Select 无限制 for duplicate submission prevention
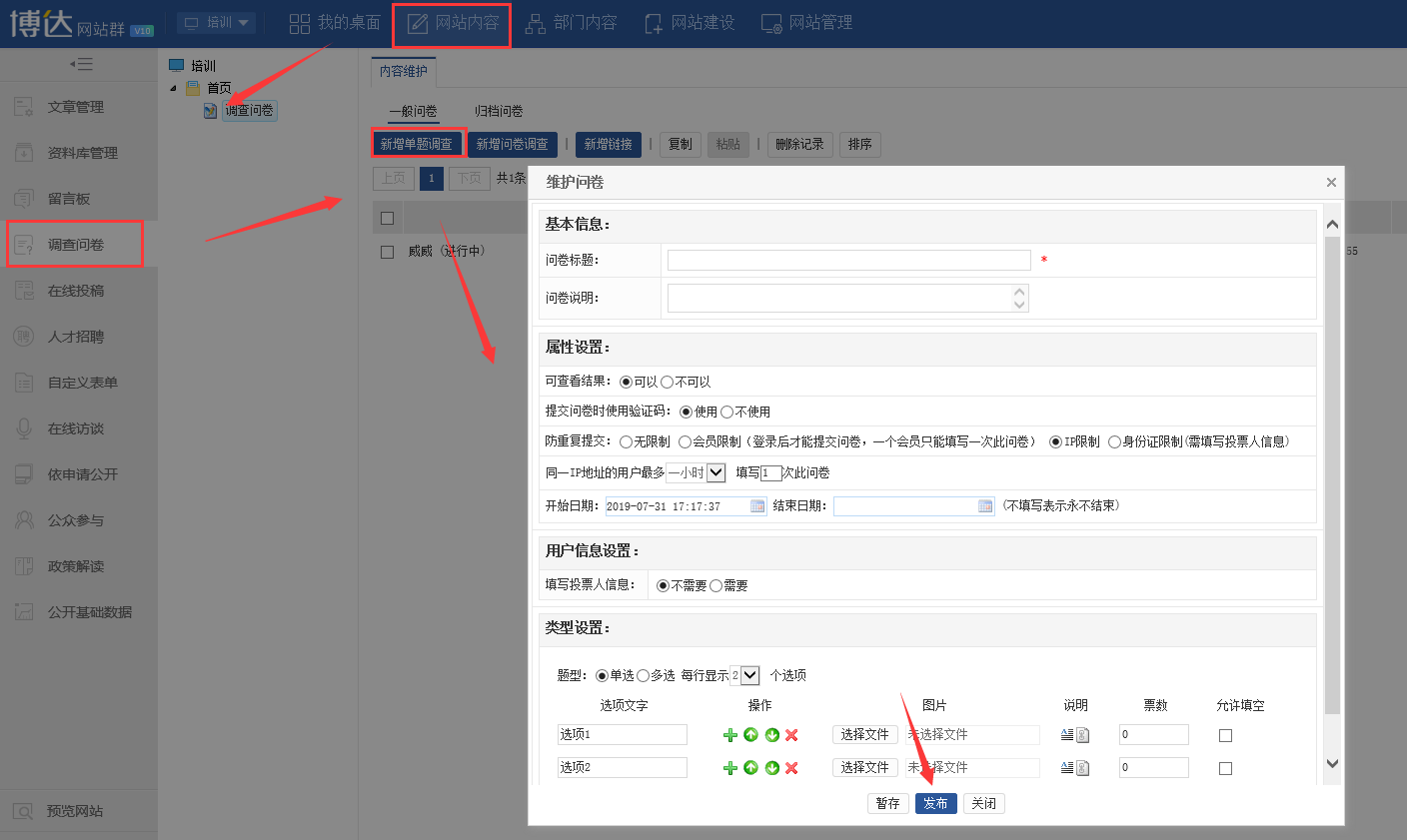 [x=627, y=441]
